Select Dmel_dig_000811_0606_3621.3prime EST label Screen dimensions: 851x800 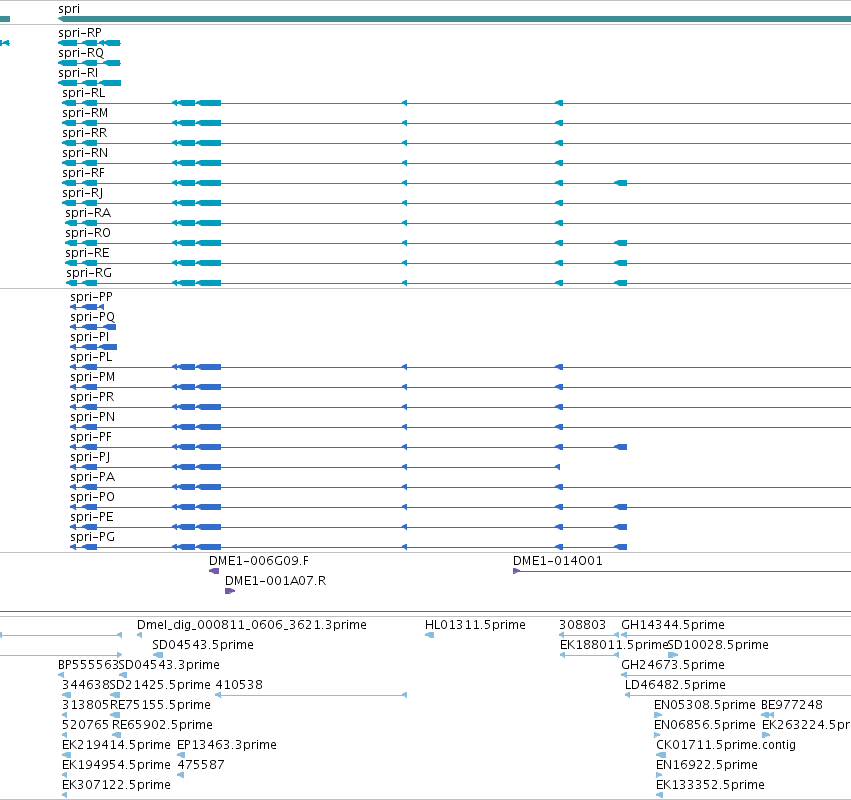click(252, 625)
